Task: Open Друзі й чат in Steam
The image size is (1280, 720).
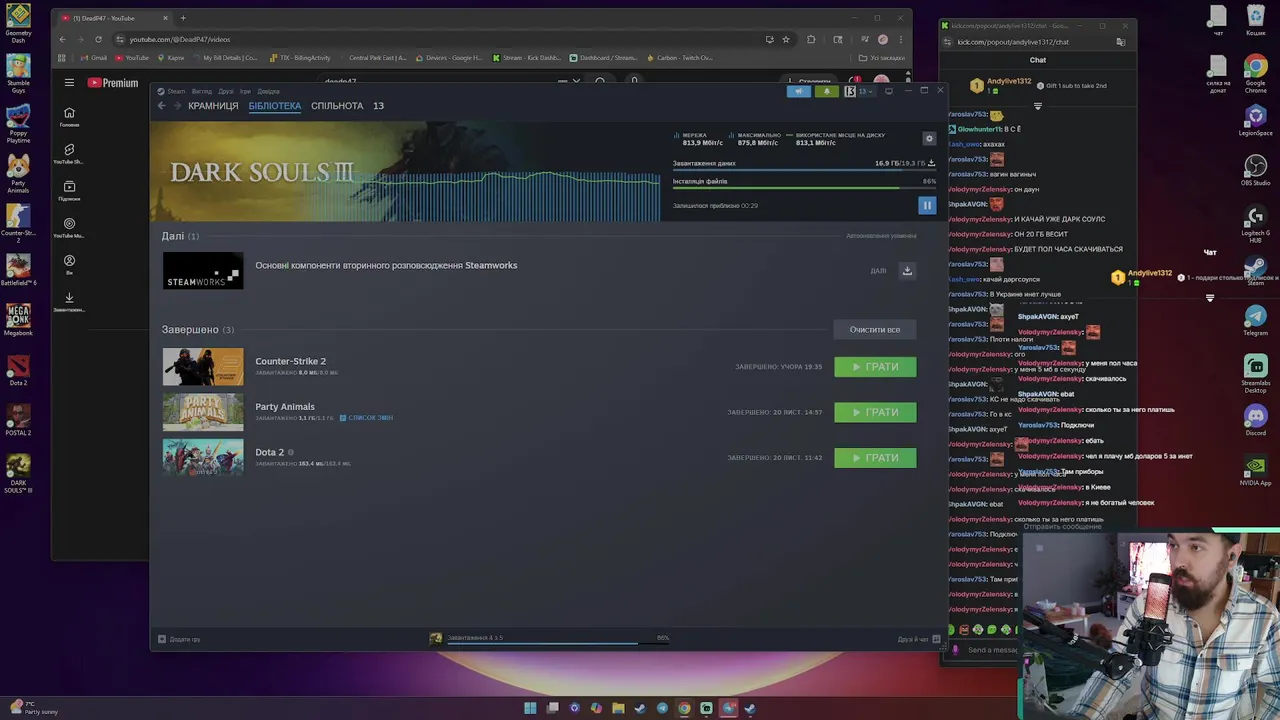Action: click(x=918, y=639)
